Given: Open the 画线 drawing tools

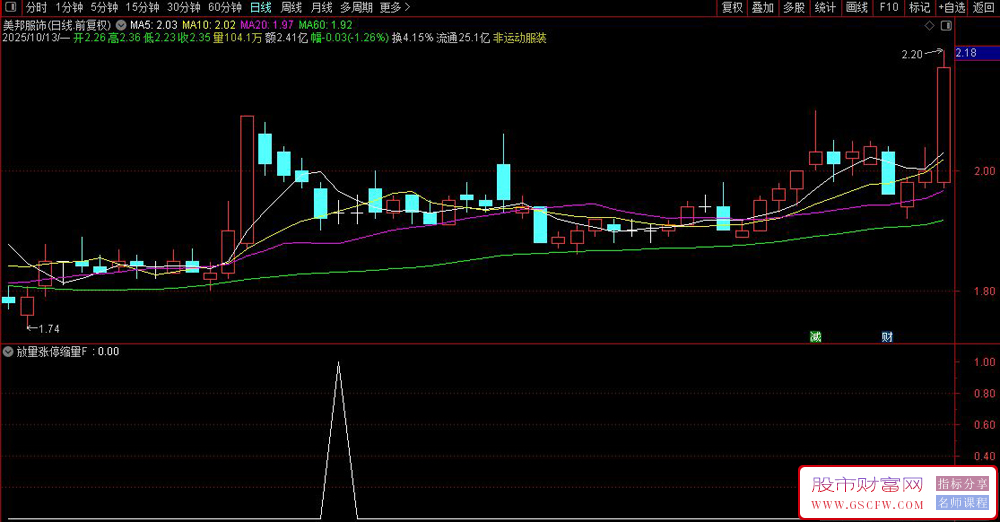Looking at the screenshot, I should click(856, 7).
